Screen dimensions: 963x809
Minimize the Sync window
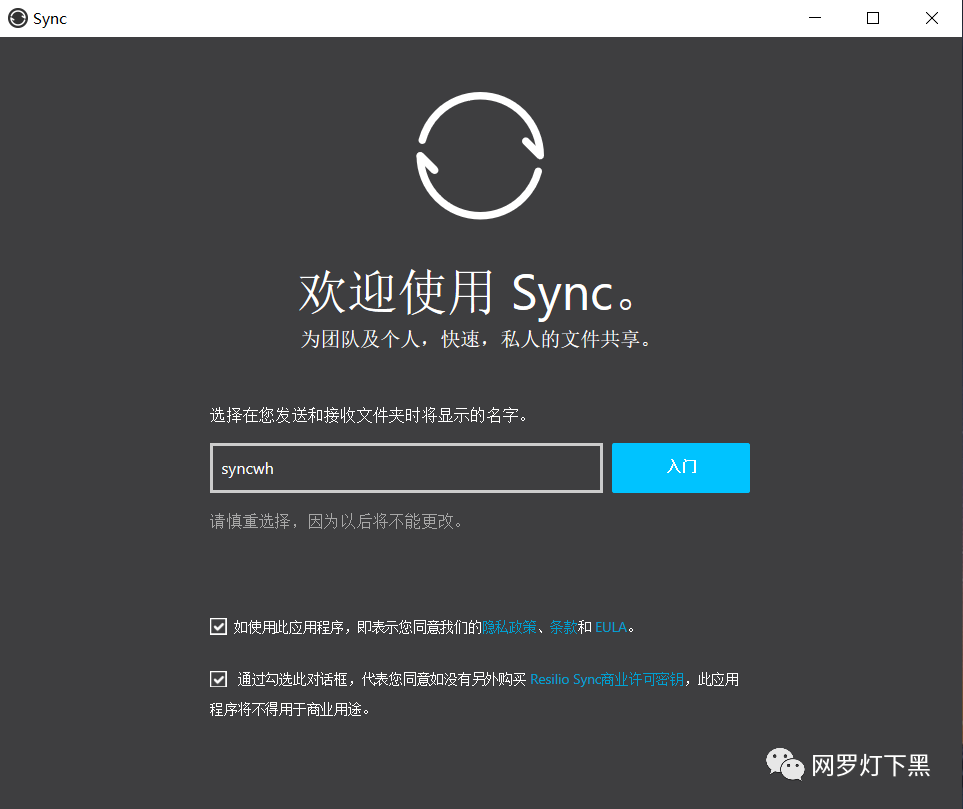(x=814, y=18)
